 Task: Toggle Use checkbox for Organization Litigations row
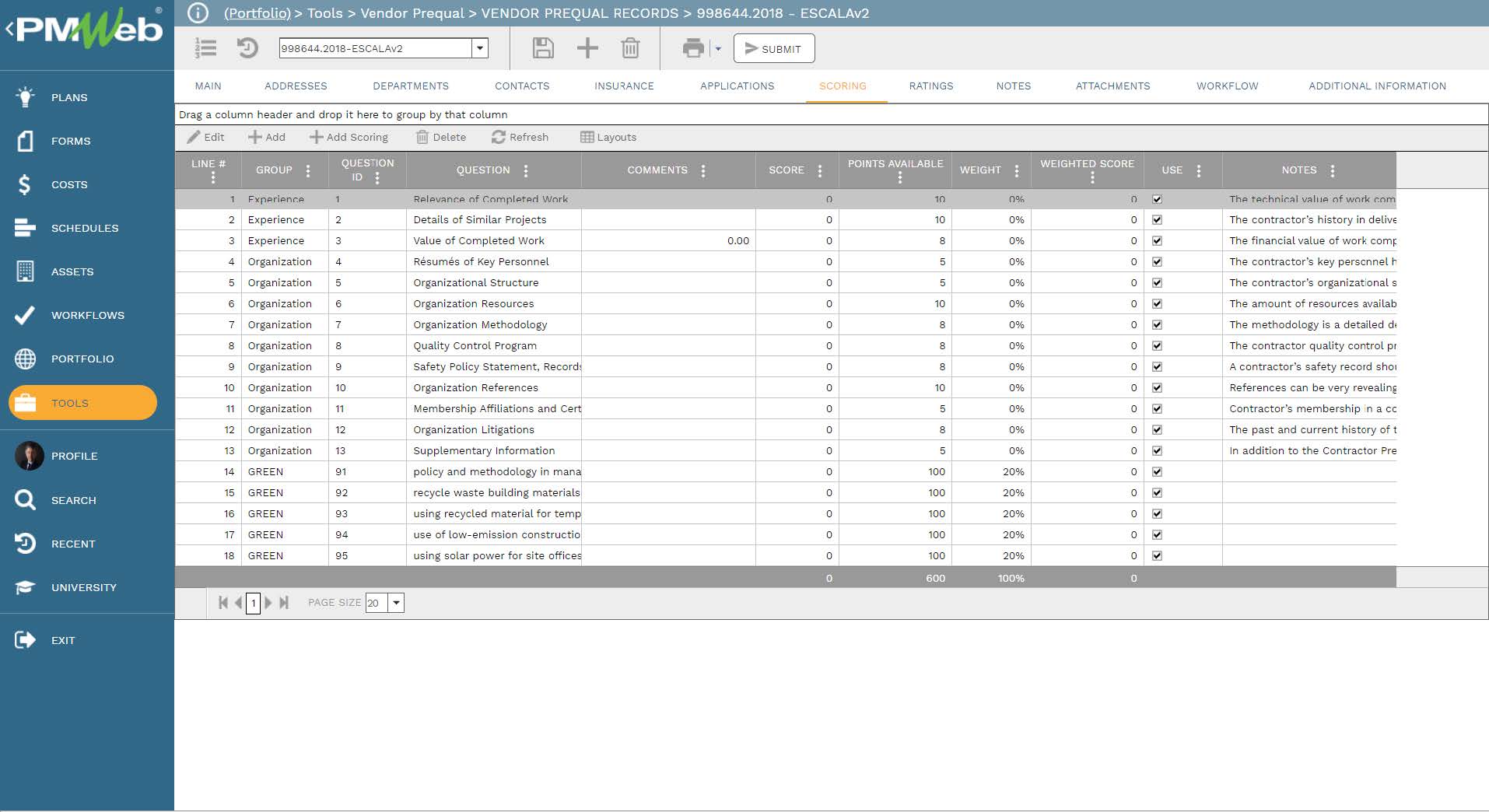coord(1157,430)
